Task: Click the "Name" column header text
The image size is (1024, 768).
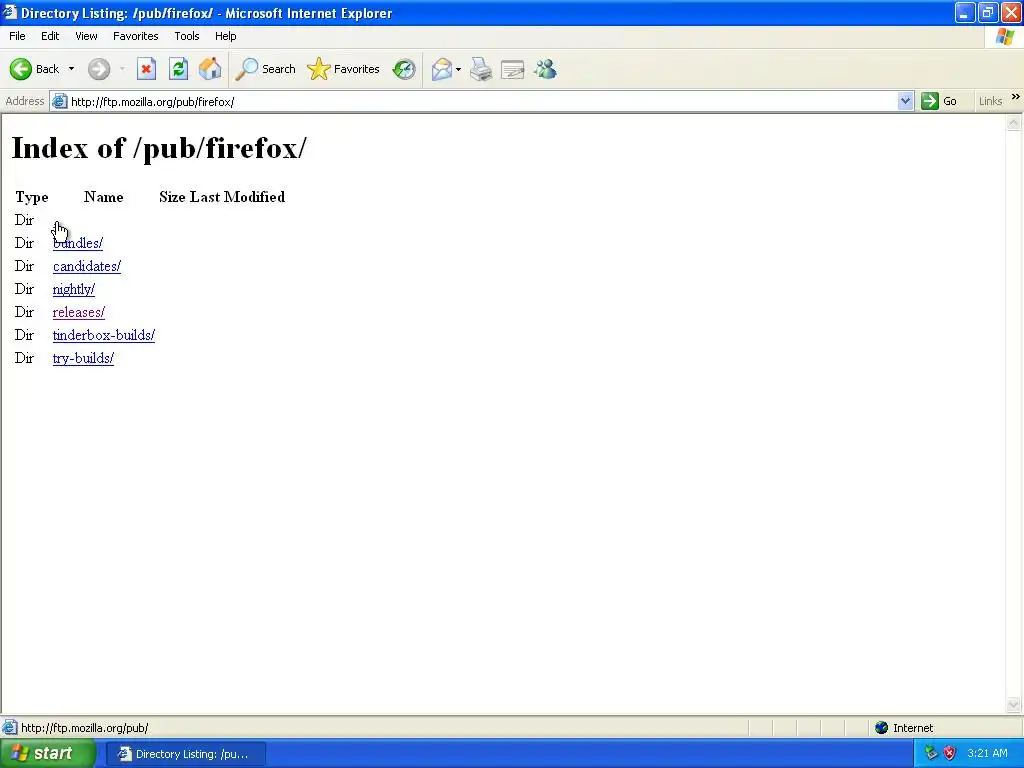Action: [103, 197]
